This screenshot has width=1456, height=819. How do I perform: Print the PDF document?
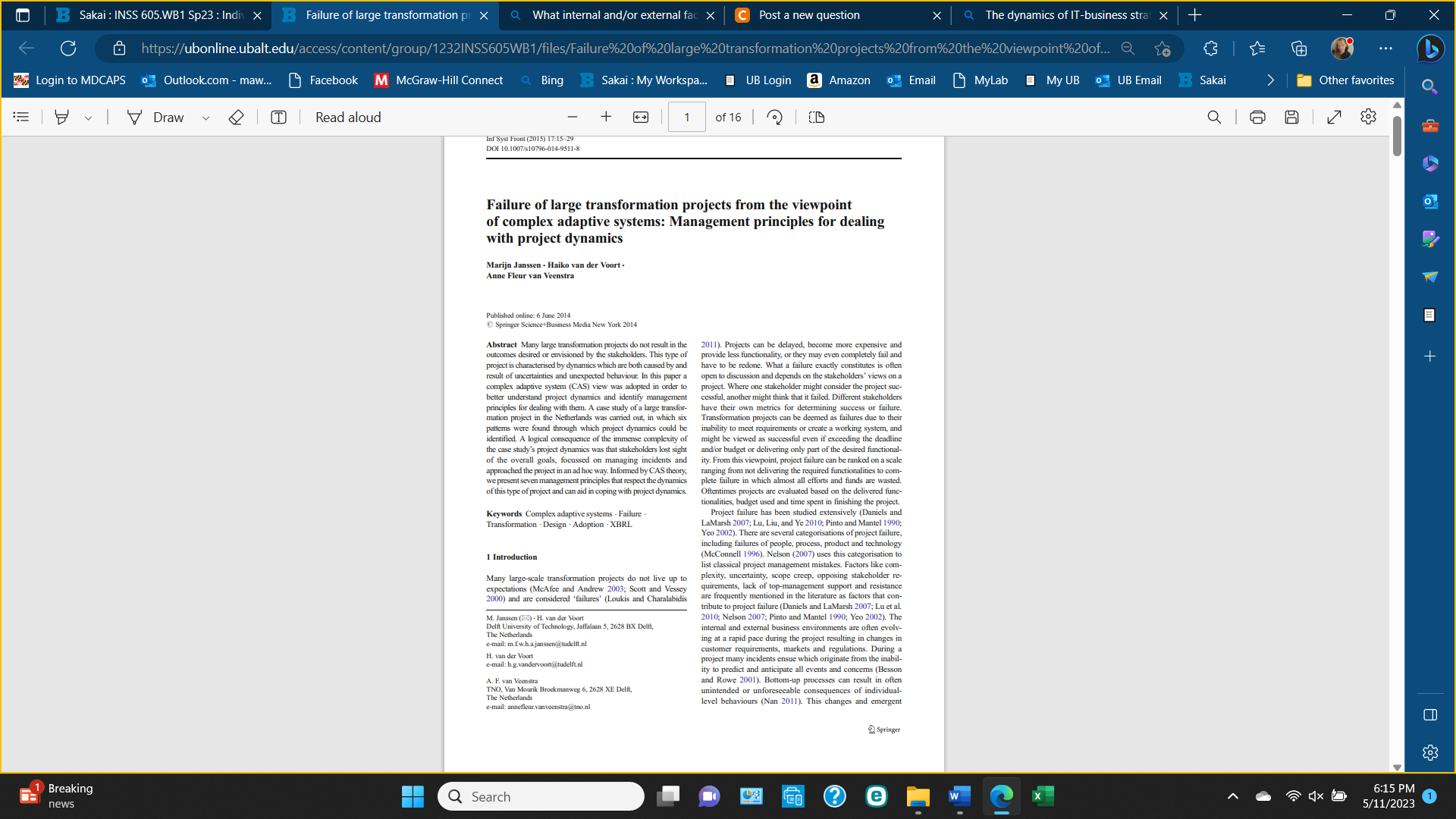1257,117
